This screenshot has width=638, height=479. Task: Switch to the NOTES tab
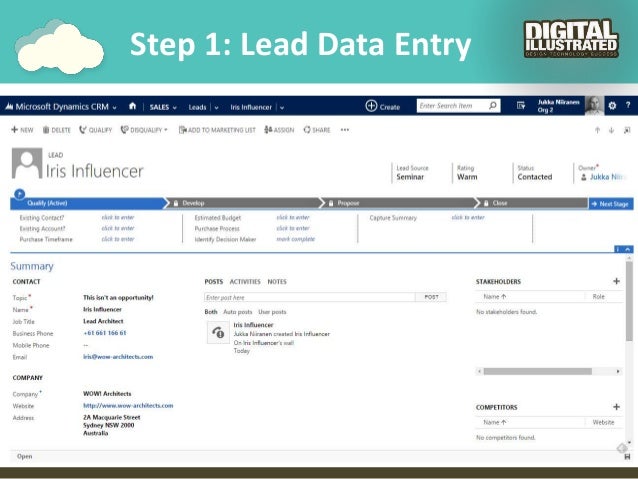277,282
